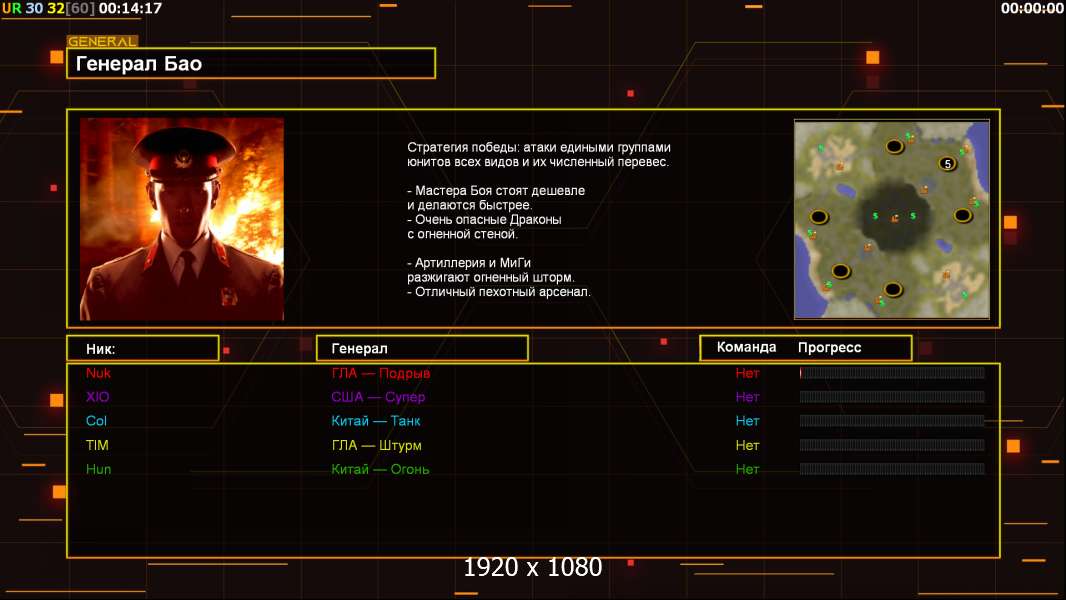1066x600 pixels.
Task: Click the "Очень опасные Драконы" line
Action: pyautogui.click(x=484, y=219)
